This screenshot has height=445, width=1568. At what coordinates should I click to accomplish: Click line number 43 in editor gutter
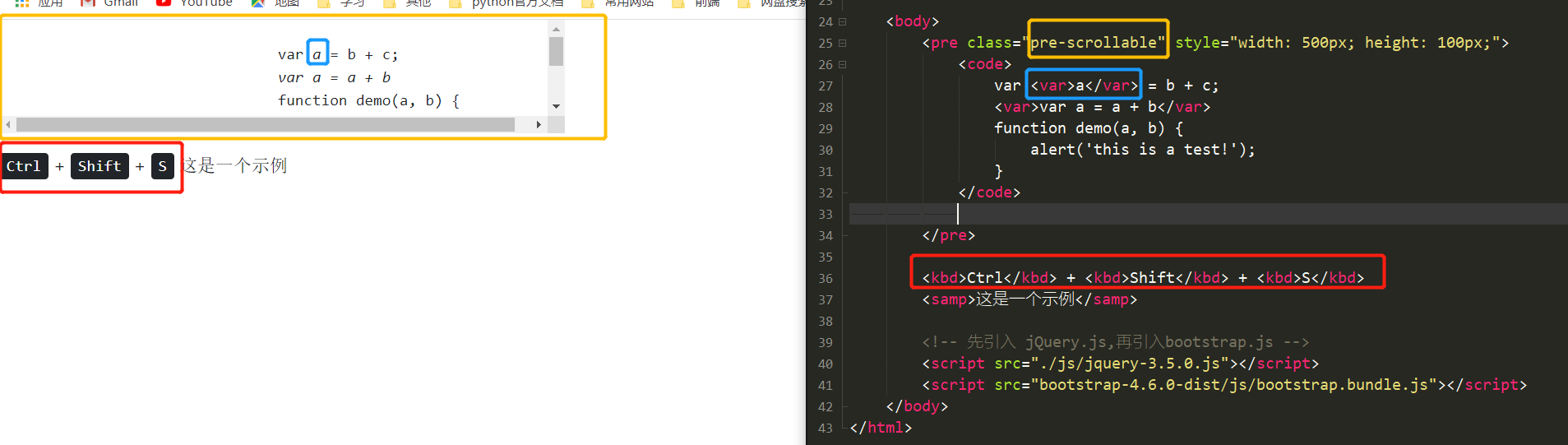(826, 429)
